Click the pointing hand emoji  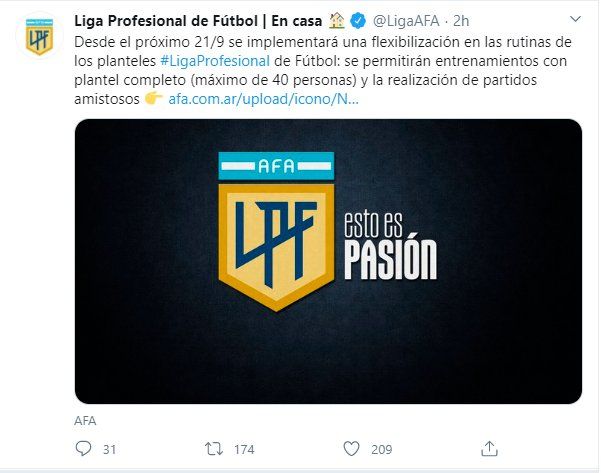[x=154, y=98]
